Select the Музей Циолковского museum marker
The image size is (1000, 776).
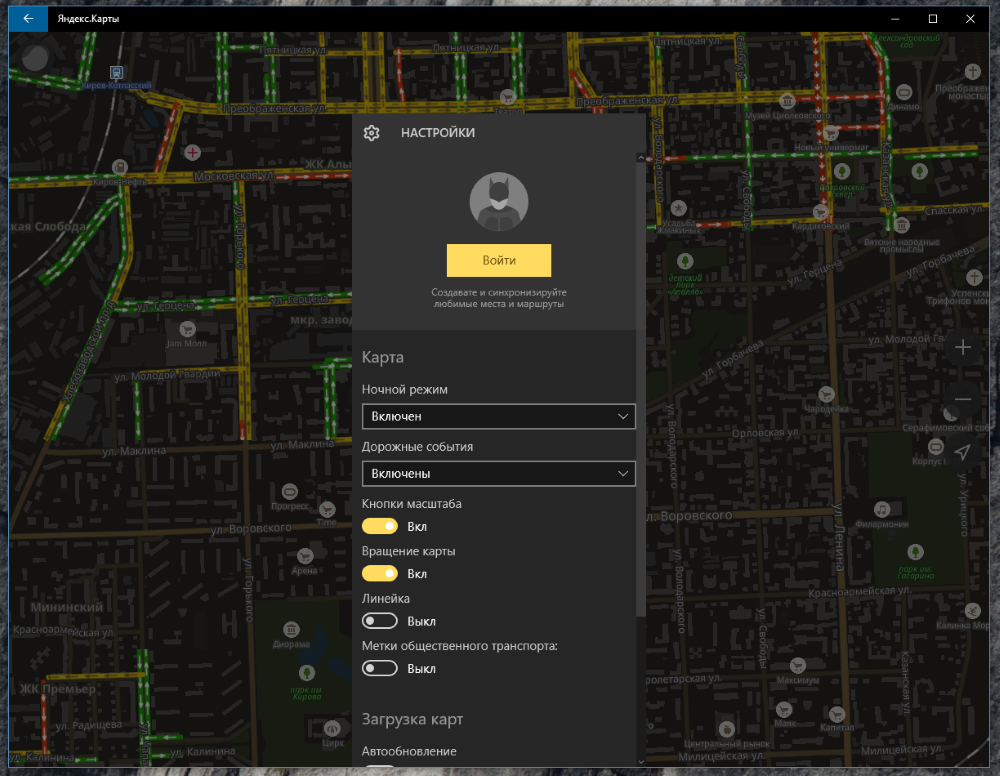click(x=788, y=100)
